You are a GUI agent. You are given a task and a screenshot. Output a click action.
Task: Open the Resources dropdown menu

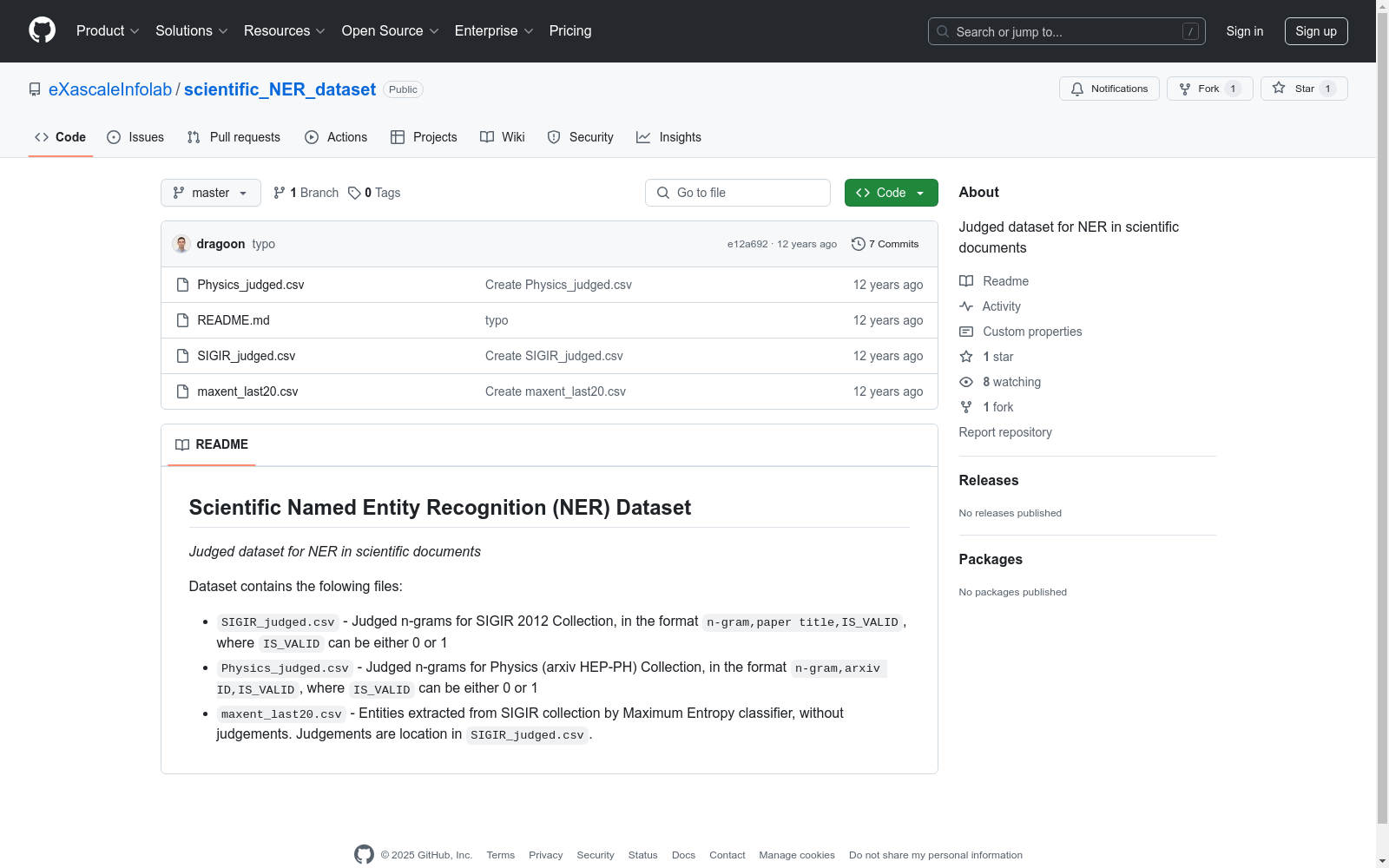point(285,31)
